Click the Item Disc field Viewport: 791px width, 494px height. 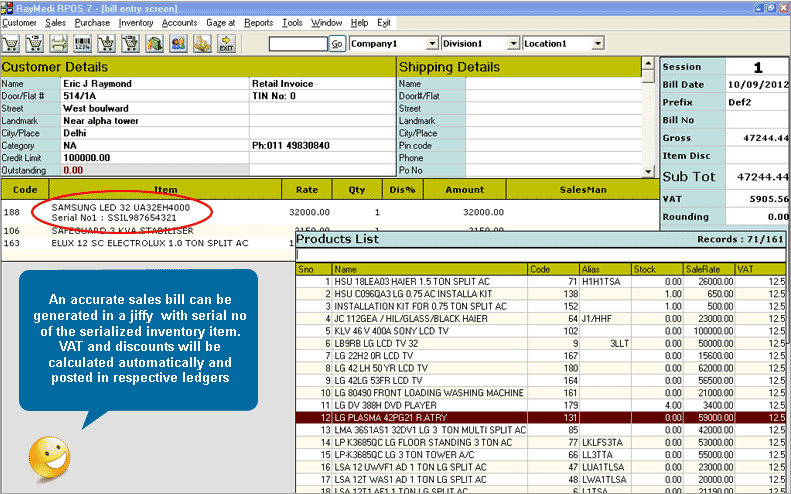coord(757,156)
